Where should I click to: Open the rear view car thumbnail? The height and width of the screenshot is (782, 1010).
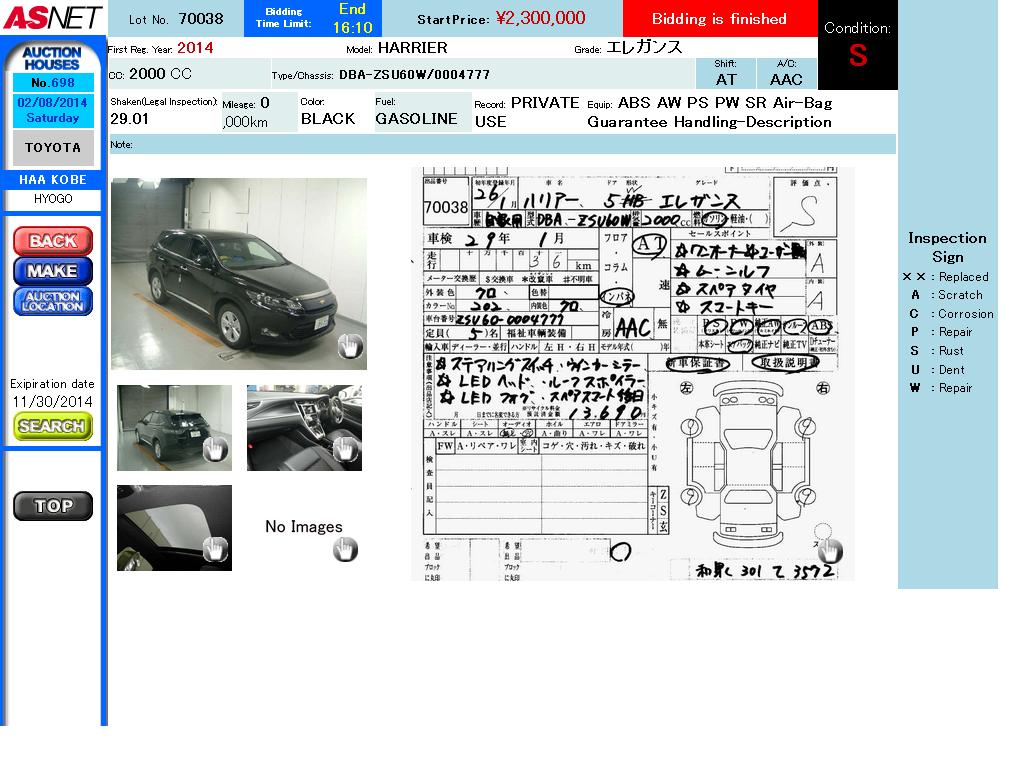[x=173, y=427]
